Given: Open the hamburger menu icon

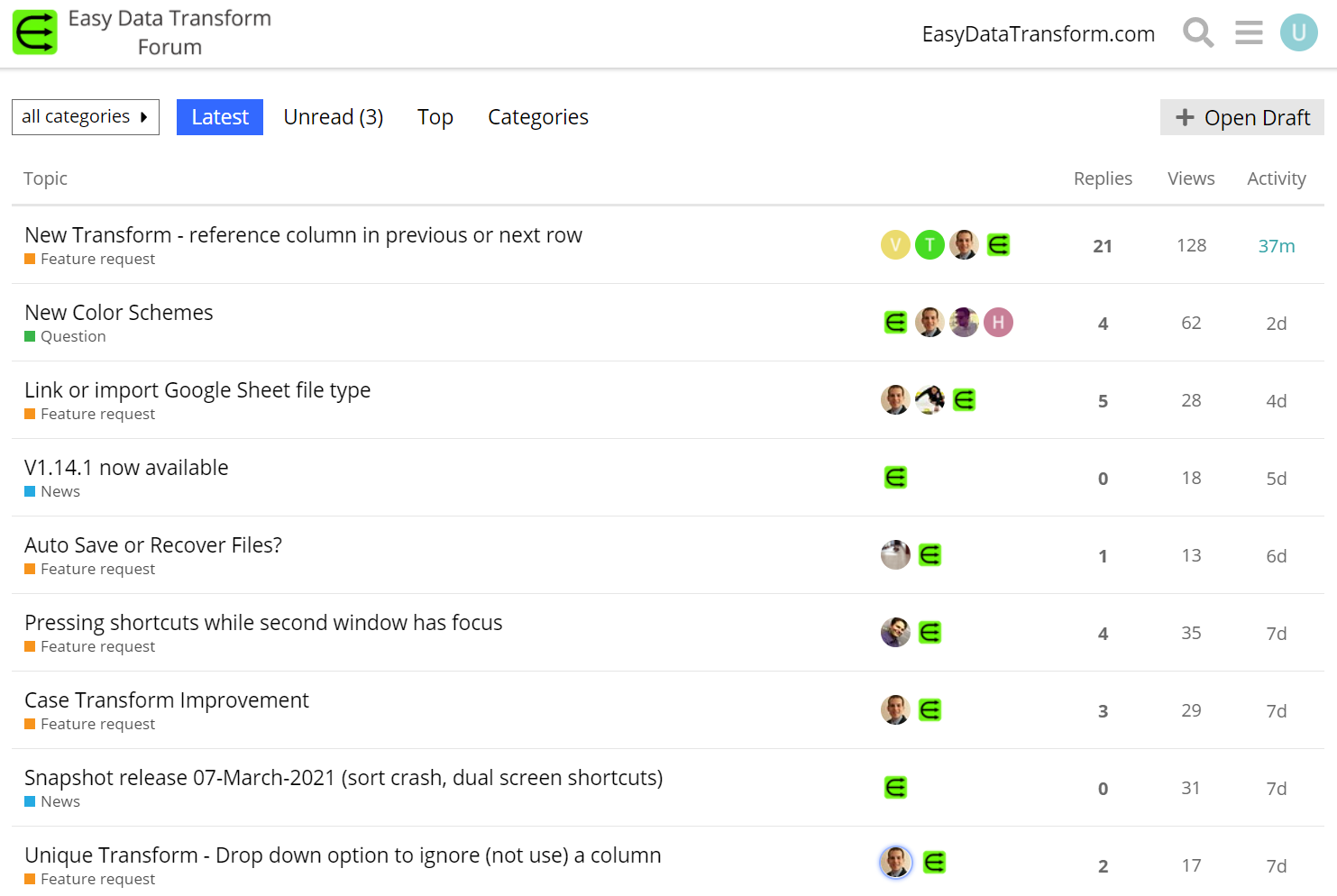Looking at the screenshot, I should [1249, 33].
